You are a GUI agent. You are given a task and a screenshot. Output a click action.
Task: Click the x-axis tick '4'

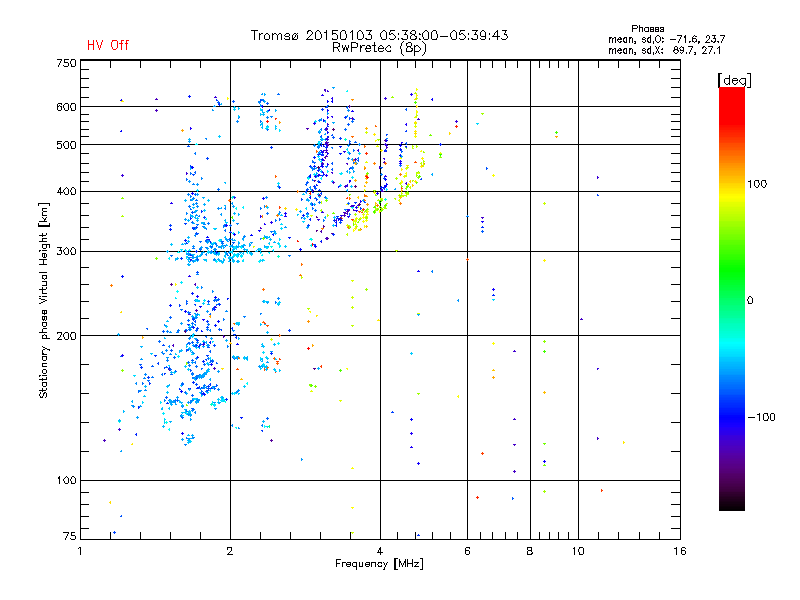coord(380,551)
